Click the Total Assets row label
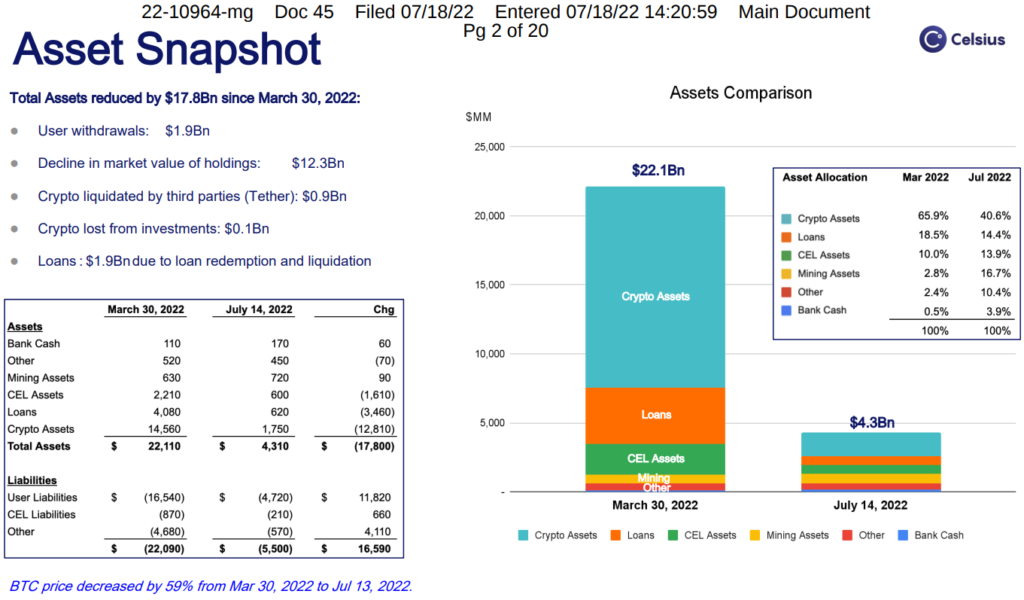Image resolution: width=1024 pixels, height=600 pixels. [x=39, y=446]
